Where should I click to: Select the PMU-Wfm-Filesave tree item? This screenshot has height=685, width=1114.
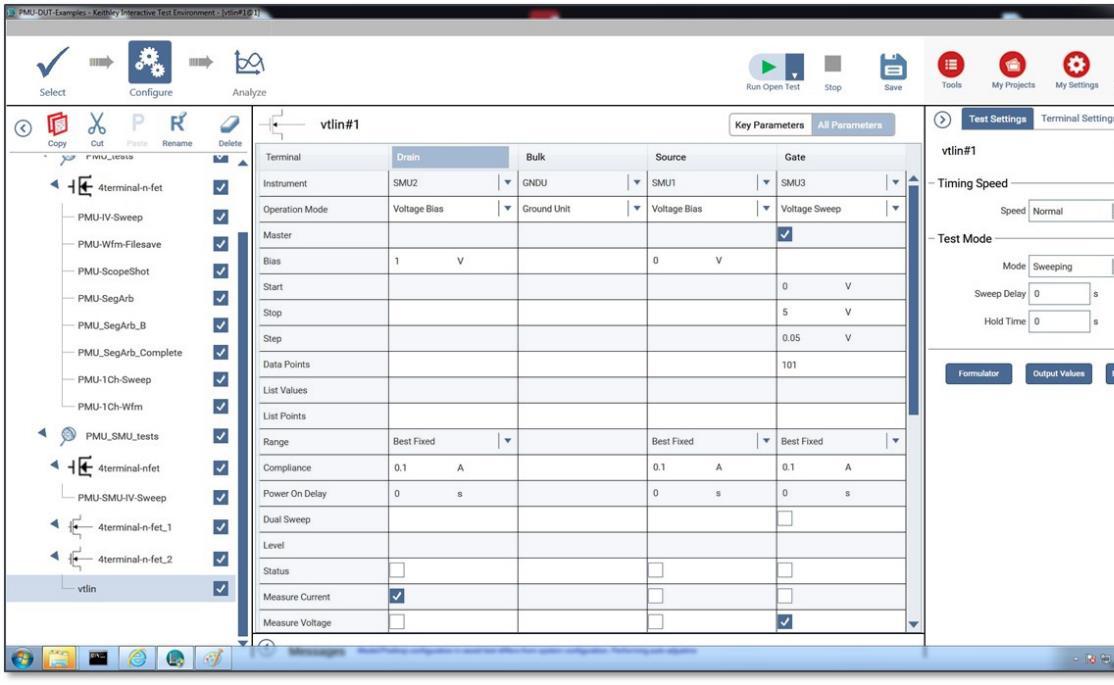coord(119,244)
